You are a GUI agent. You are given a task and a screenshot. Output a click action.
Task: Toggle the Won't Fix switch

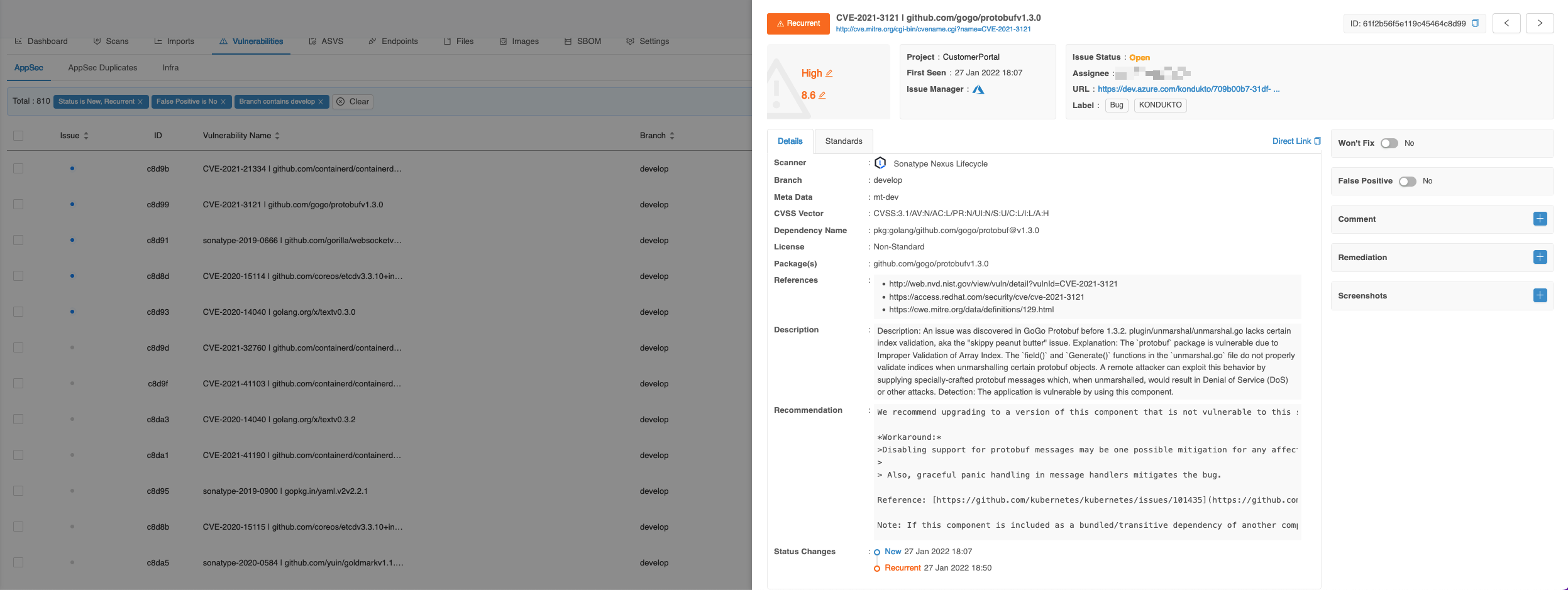1389,143
